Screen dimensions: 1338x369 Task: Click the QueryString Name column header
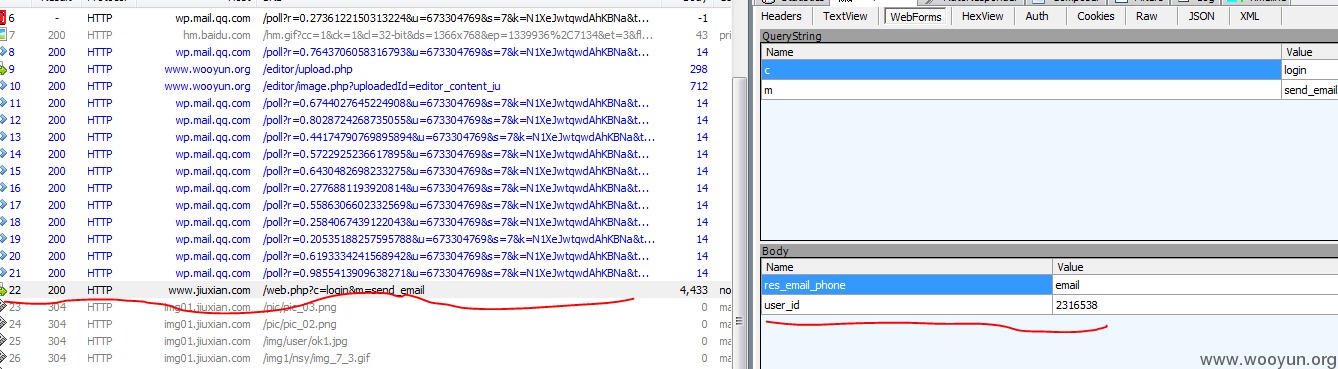1021,51
